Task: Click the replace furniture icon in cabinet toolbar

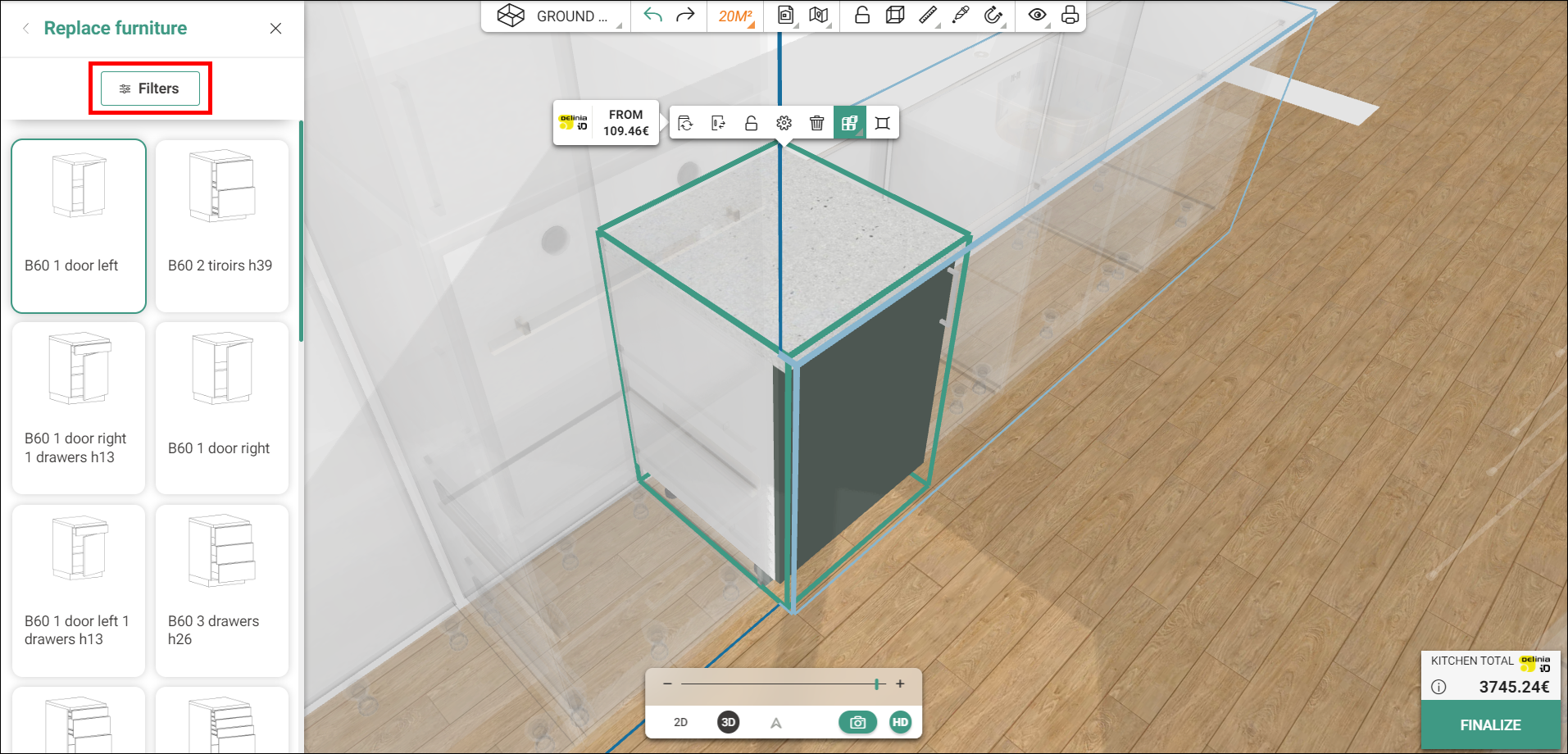Action: coord(686,123)
